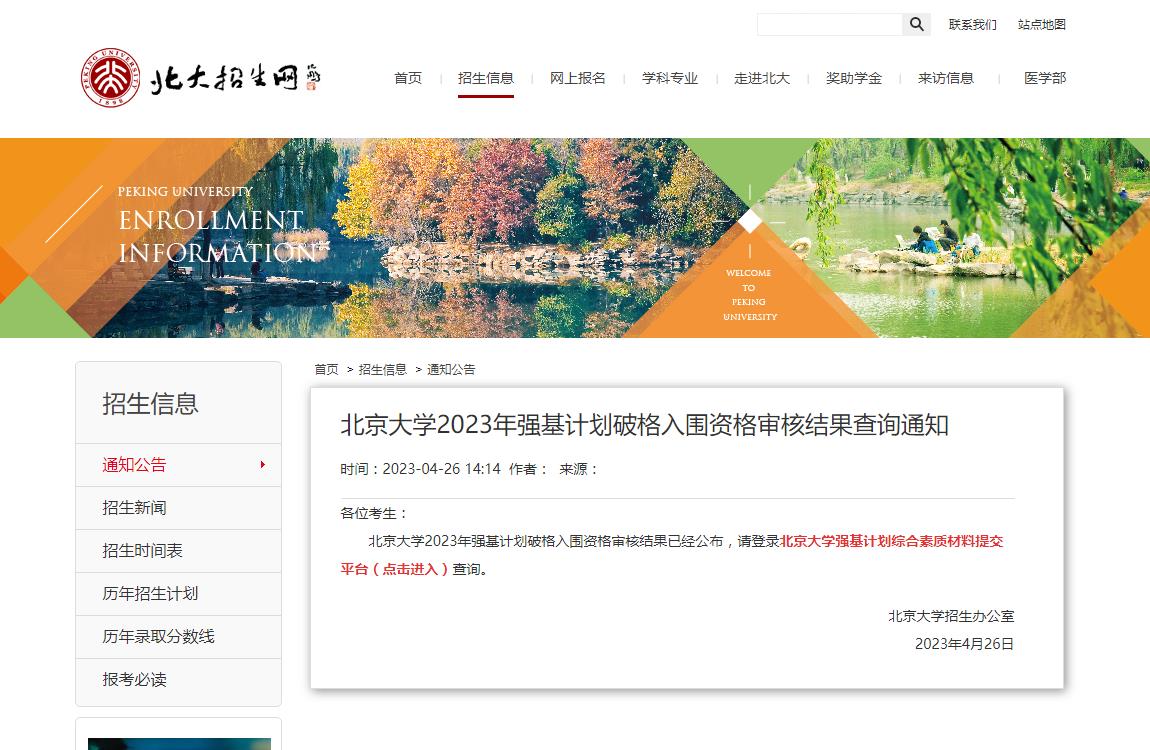The height and width of the screenshot is (750, 1150).
Task: Open 走进北大 navigation item
Action: point(762,78)
